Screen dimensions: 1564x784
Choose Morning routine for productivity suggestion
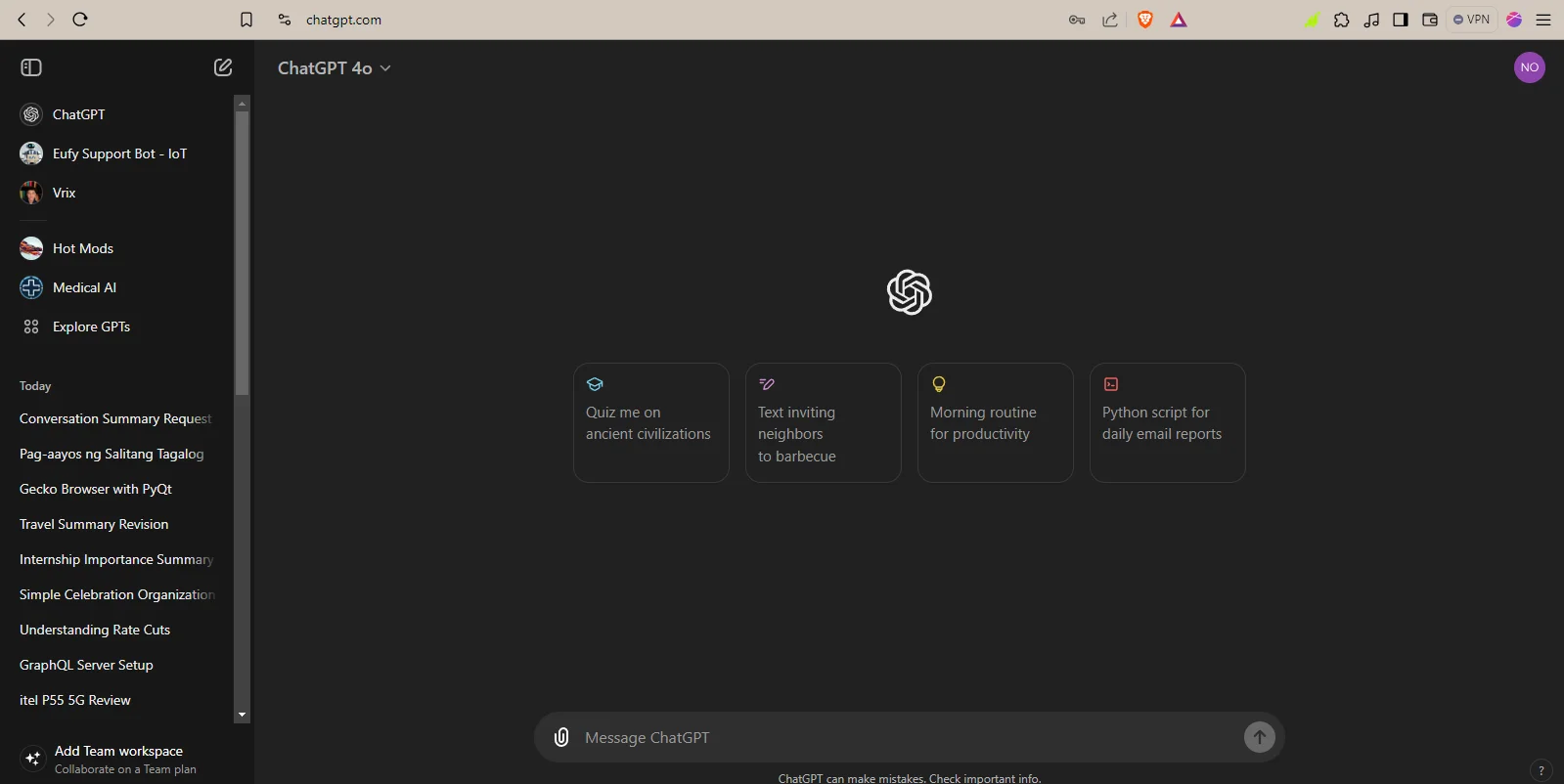[996, 422]
